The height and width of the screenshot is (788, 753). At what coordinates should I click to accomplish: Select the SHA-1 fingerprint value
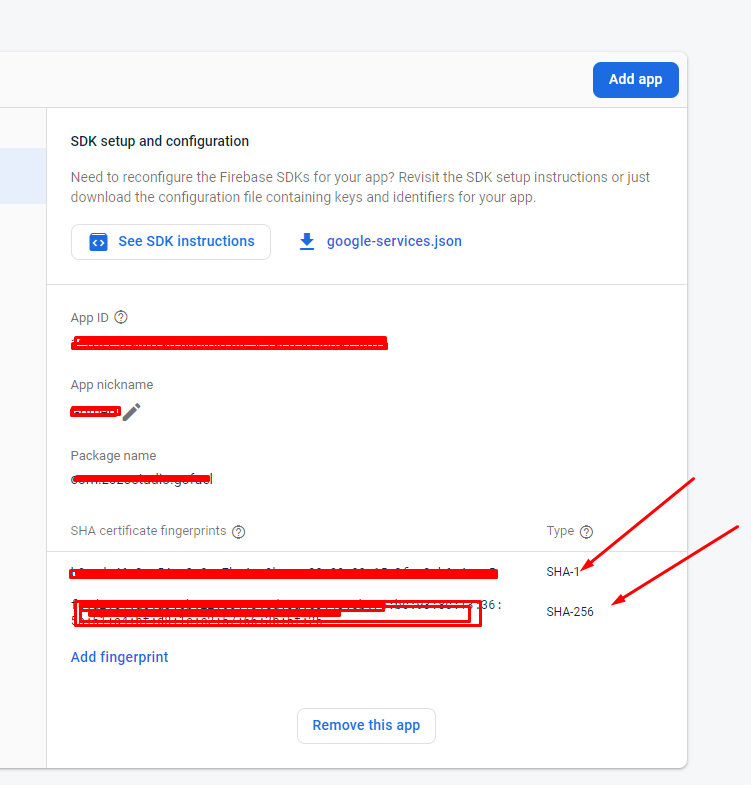283,573
